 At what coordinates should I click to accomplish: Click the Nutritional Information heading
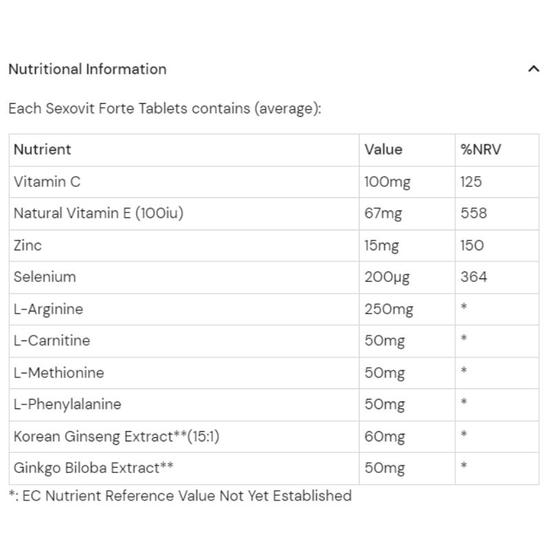(87, 69)
